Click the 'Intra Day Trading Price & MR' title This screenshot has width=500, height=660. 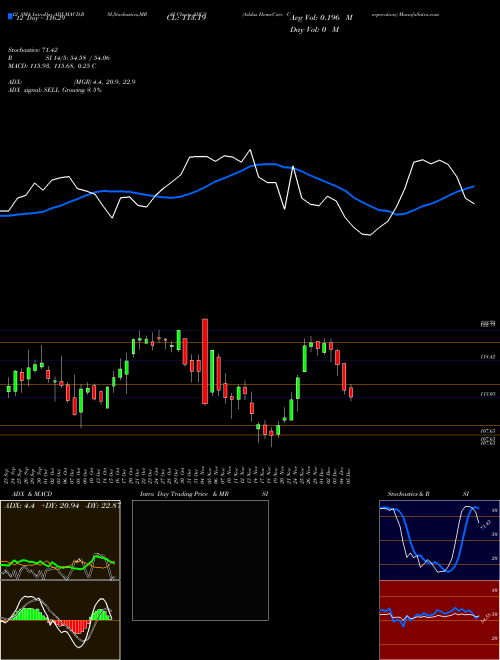184,494
